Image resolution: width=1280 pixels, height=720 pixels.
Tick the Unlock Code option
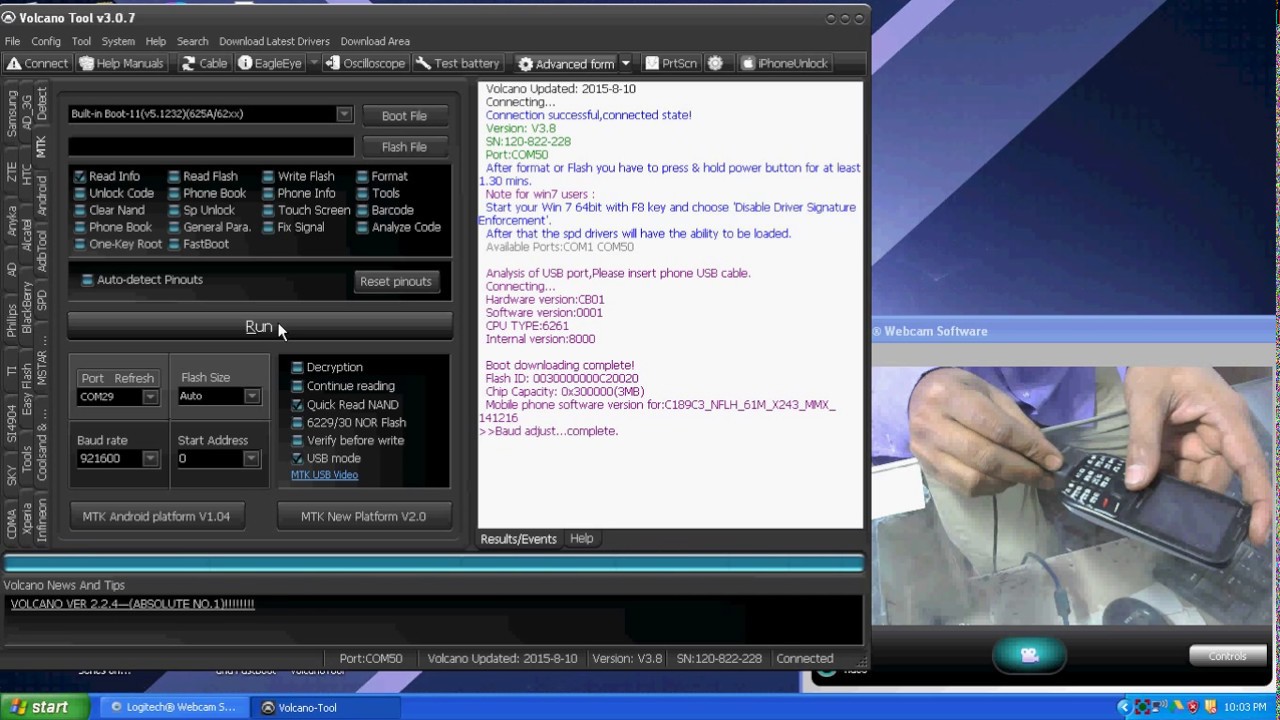80,193
